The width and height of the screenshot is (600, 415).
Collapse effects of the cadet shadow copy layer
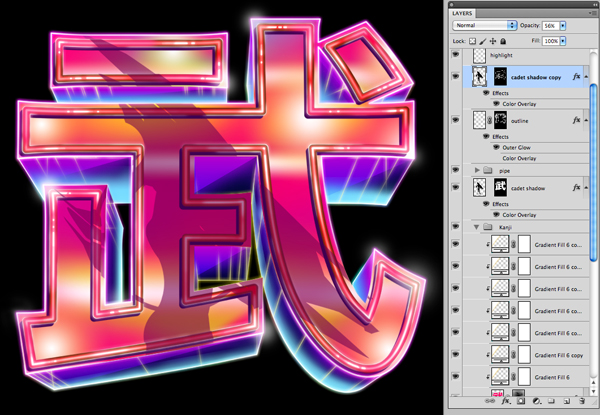(x=586, y=77)
